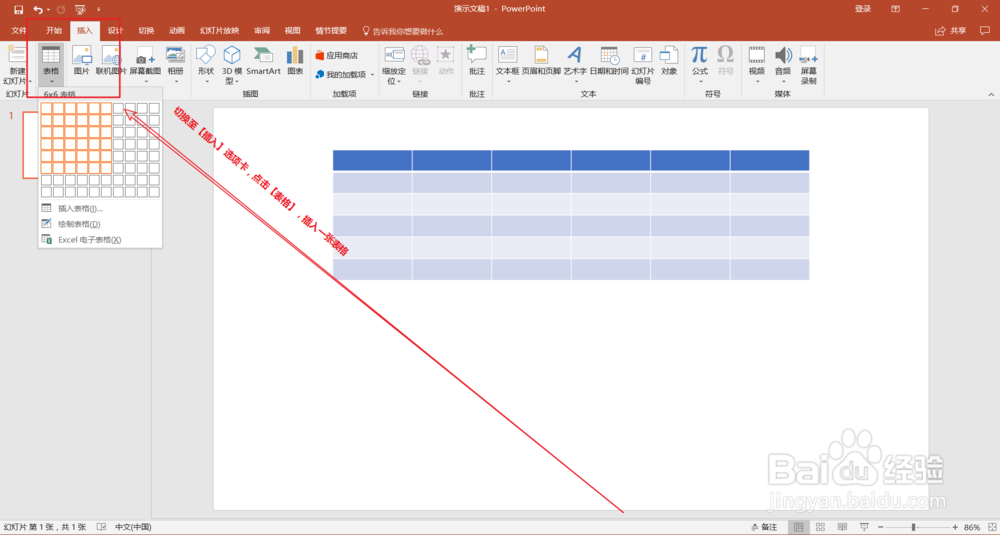Screen dimensions: 1000x535
Task: Switch to the 视图 tab
Action: [292, 31]
